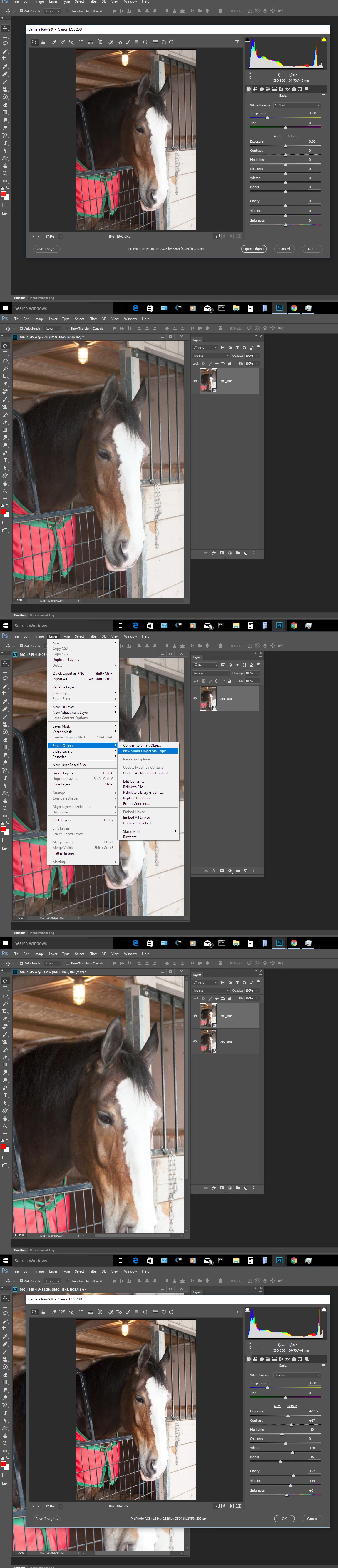
Task: Open Tone Curve panel tab in As Shot dialog
Action: pos(255,89)
